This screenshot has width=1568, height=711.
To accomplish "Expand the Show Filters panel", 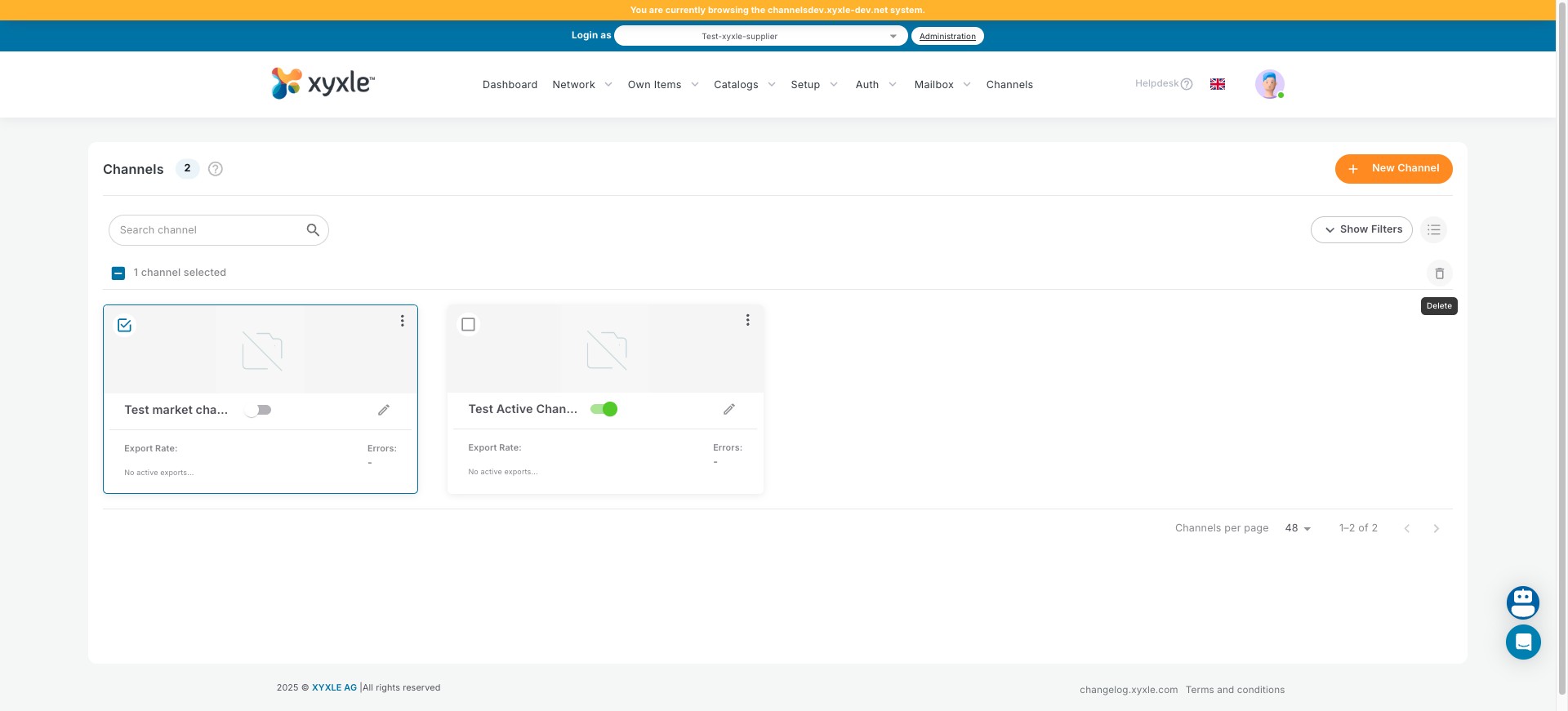I will pos(1361,230).
